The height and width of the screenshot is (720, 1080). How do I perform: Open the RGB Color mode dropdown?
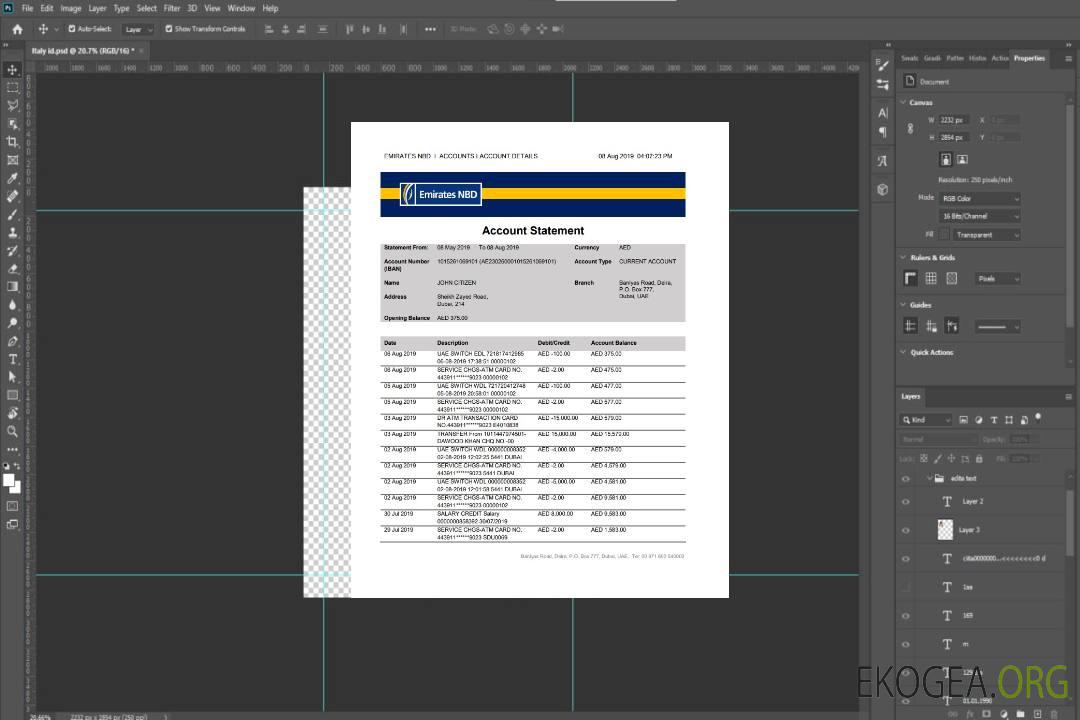[979, 198]
